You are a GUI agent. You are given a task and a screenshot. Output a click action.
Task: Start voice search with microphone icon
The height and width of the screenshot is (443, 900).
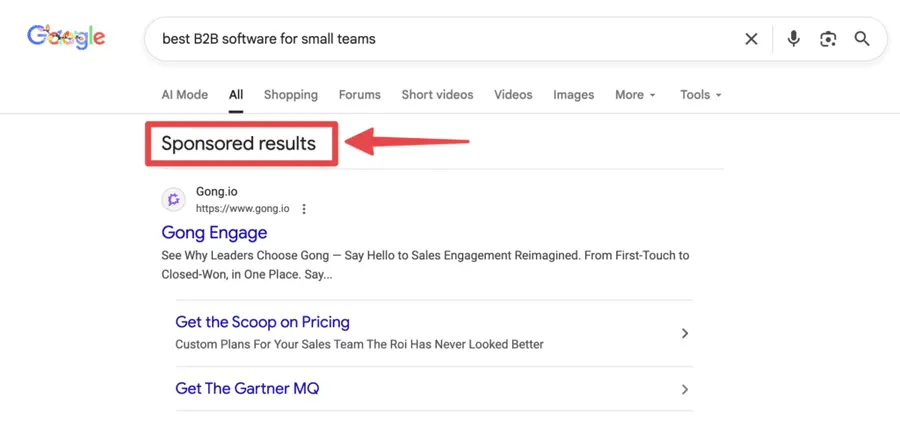pos(793,39)
